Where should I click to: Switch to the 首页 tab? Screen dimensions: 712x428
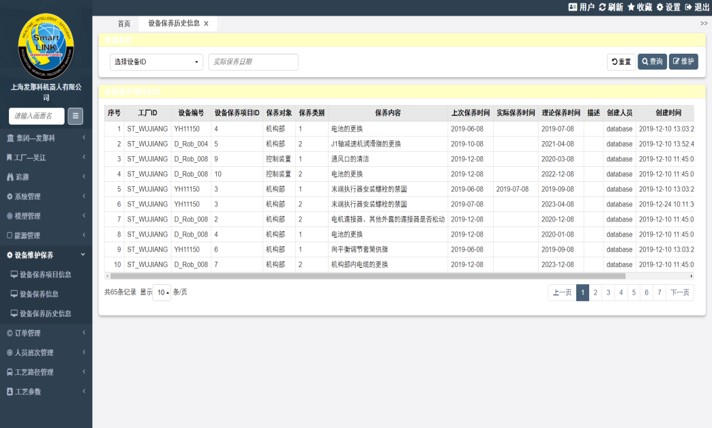pyautogui.click(x=124, y=23)
